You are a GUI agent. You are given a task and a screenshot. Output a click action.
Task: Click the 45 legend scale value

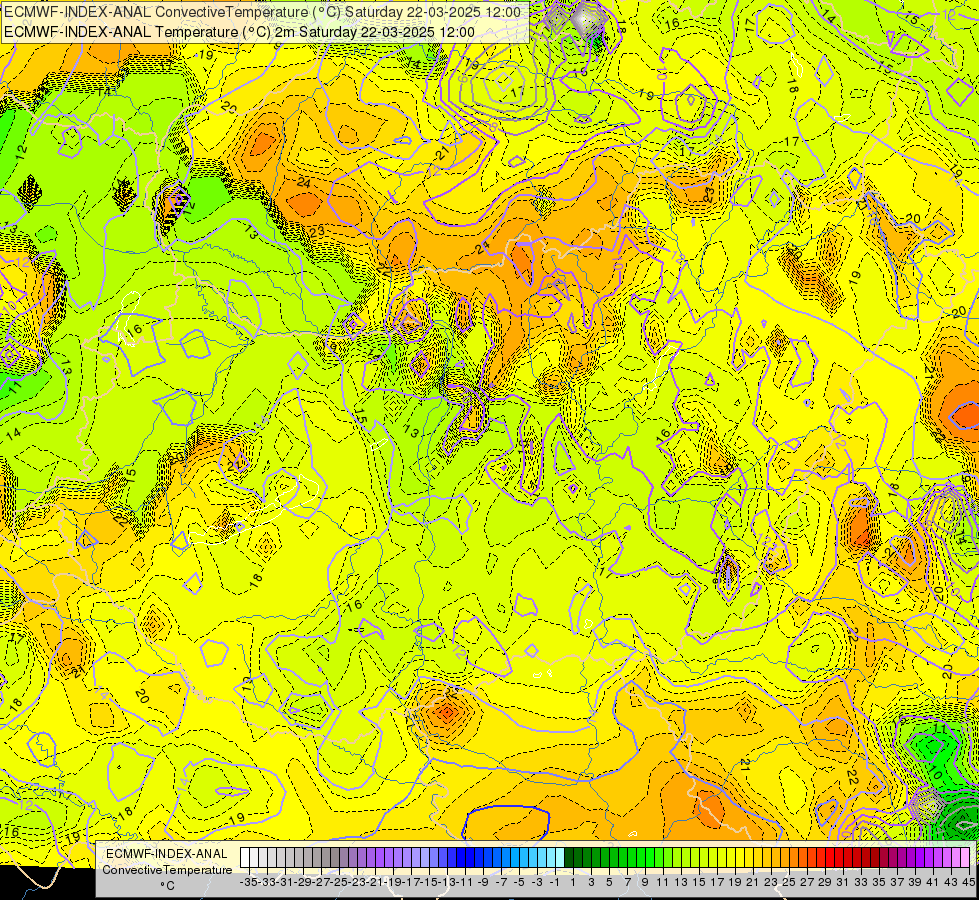tap(968, 882)
